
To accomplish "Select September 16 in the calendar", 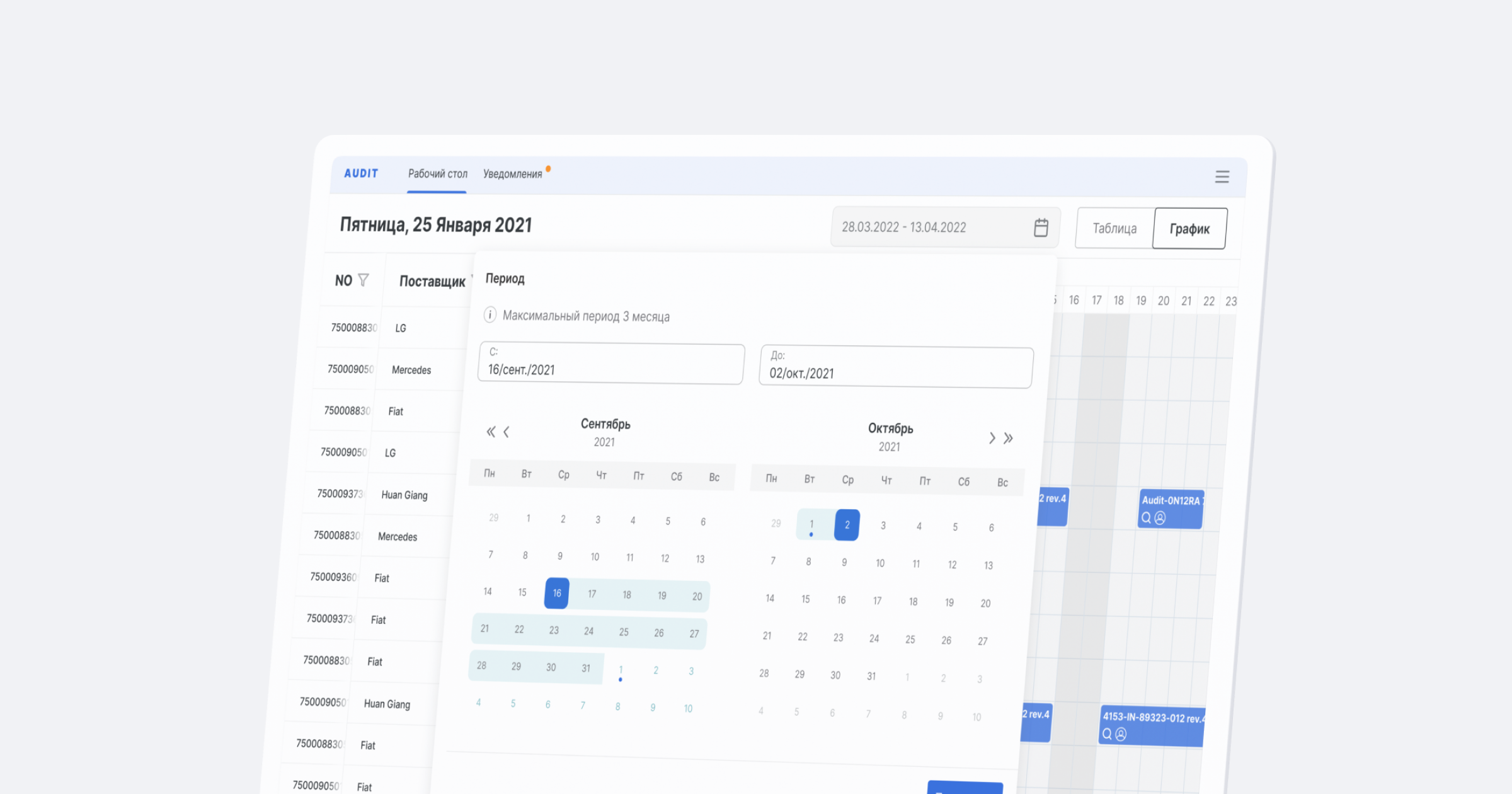I will (557, 593).
